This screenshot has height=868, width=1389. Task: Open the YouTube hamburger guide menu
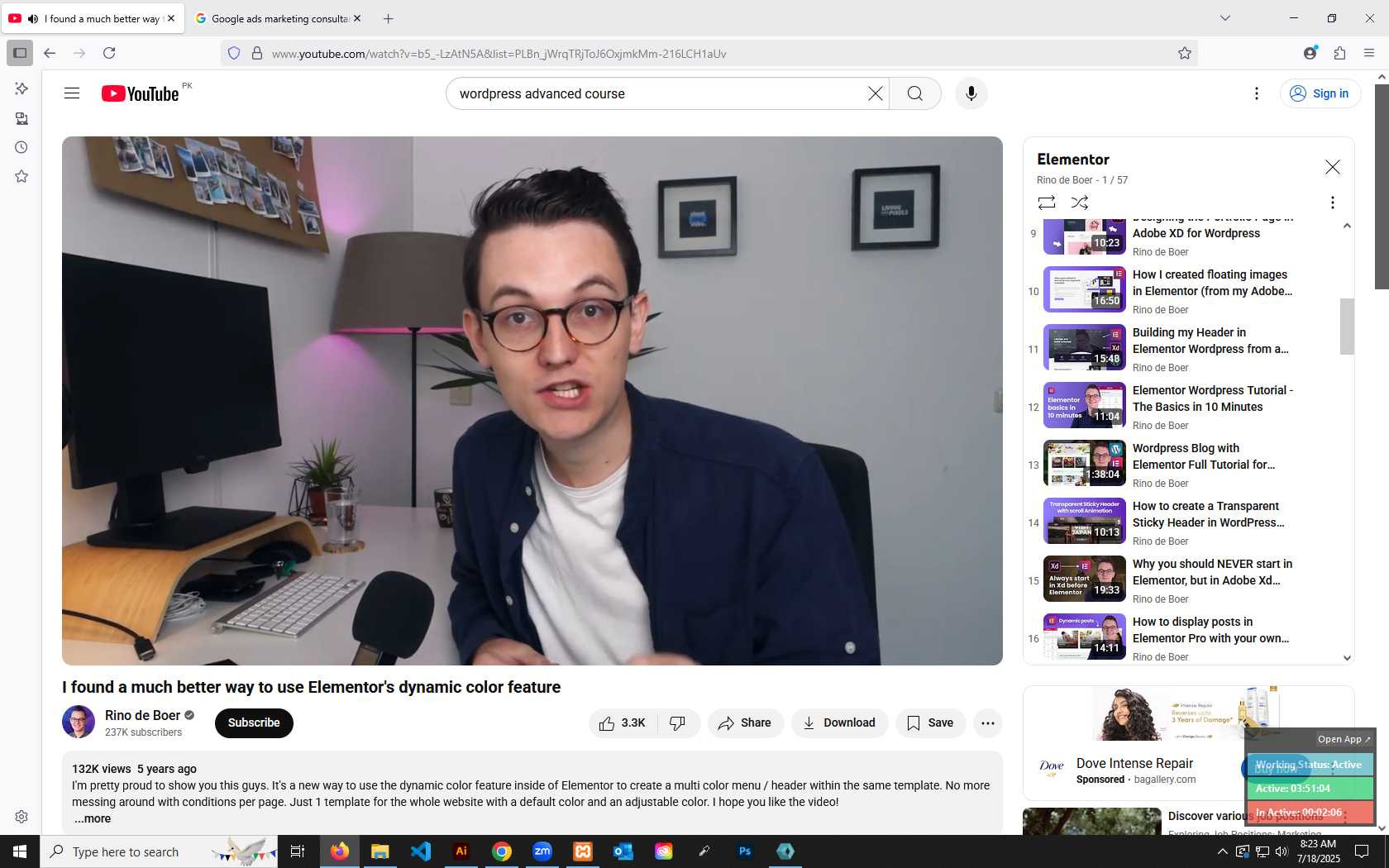click(x=72, y=93)
